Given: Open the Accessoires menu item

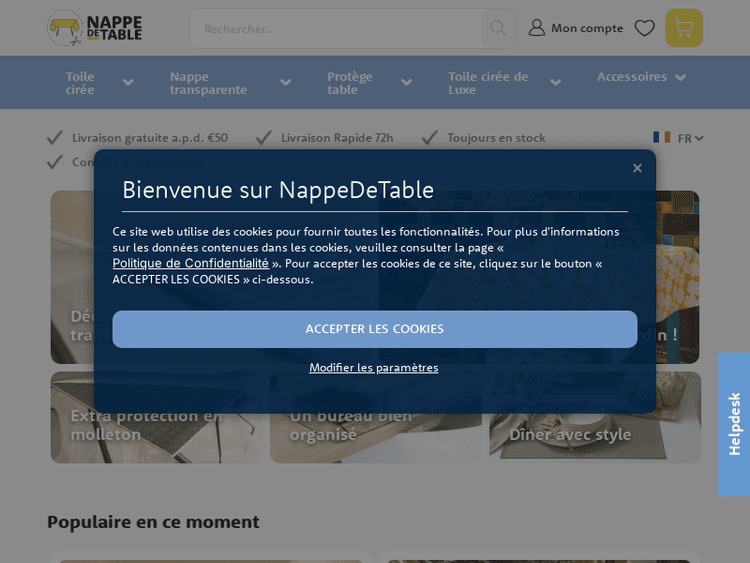Looking at the screenshot, I should [632, 77].
